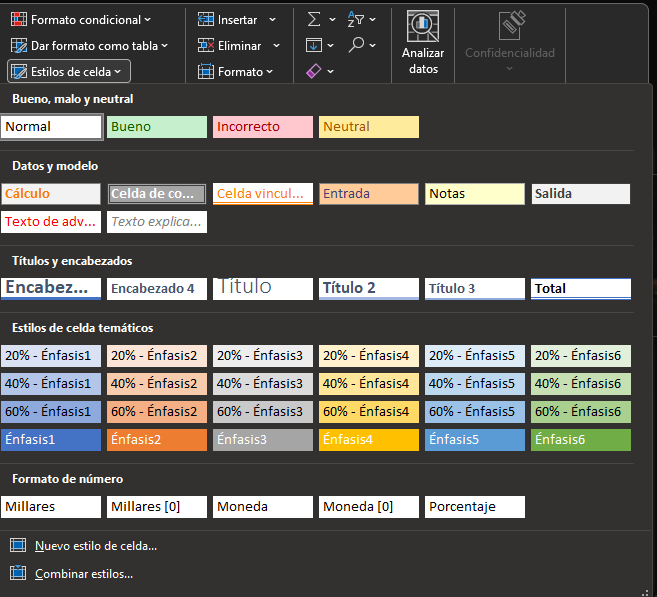This screenshot has height=597, width=657.
Task: Open the Insertar dropdown arrow
Action: (x=272, y=19)
